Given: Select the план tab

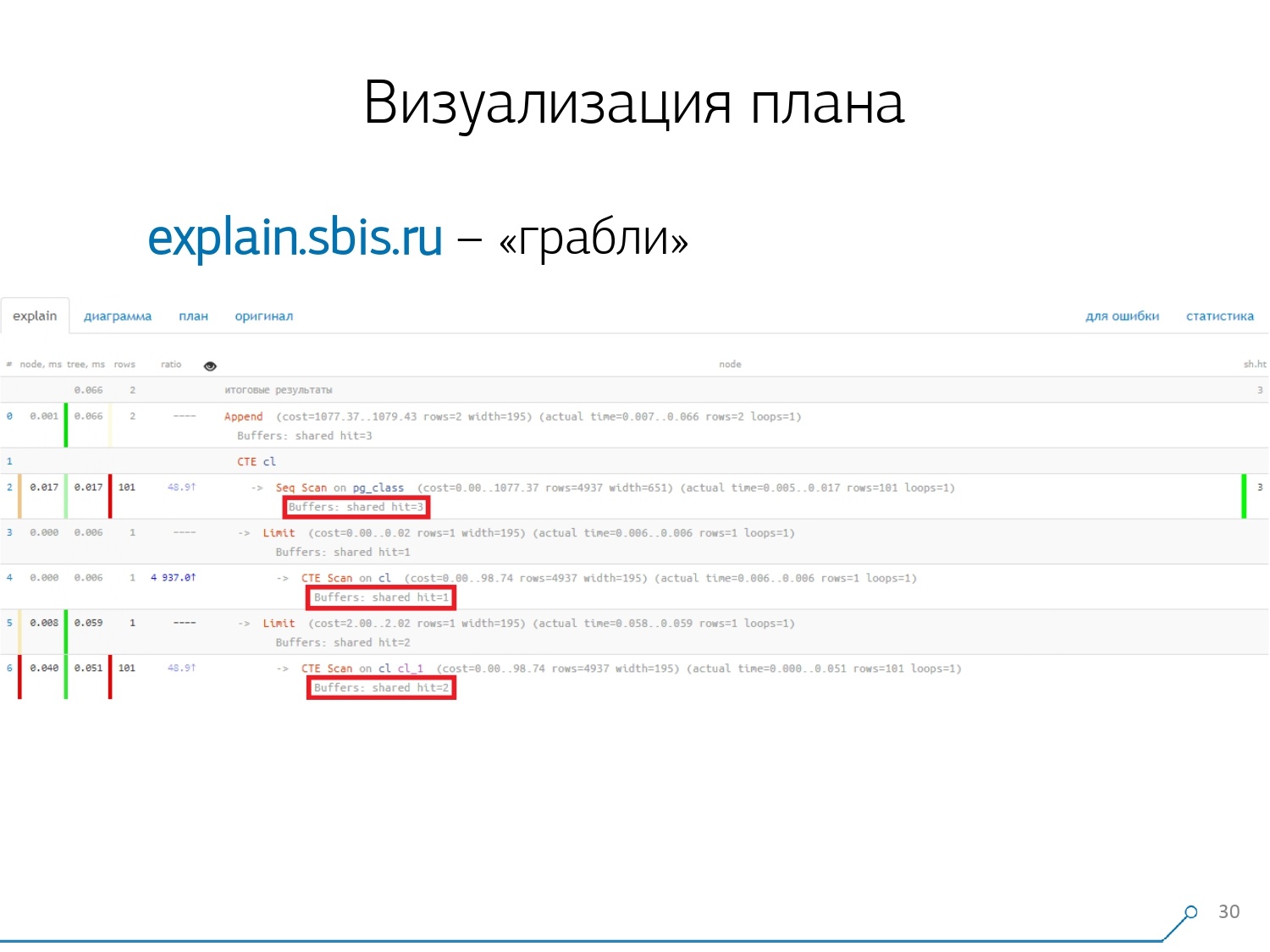Looking at the screenshot, I should pos(193,316).
